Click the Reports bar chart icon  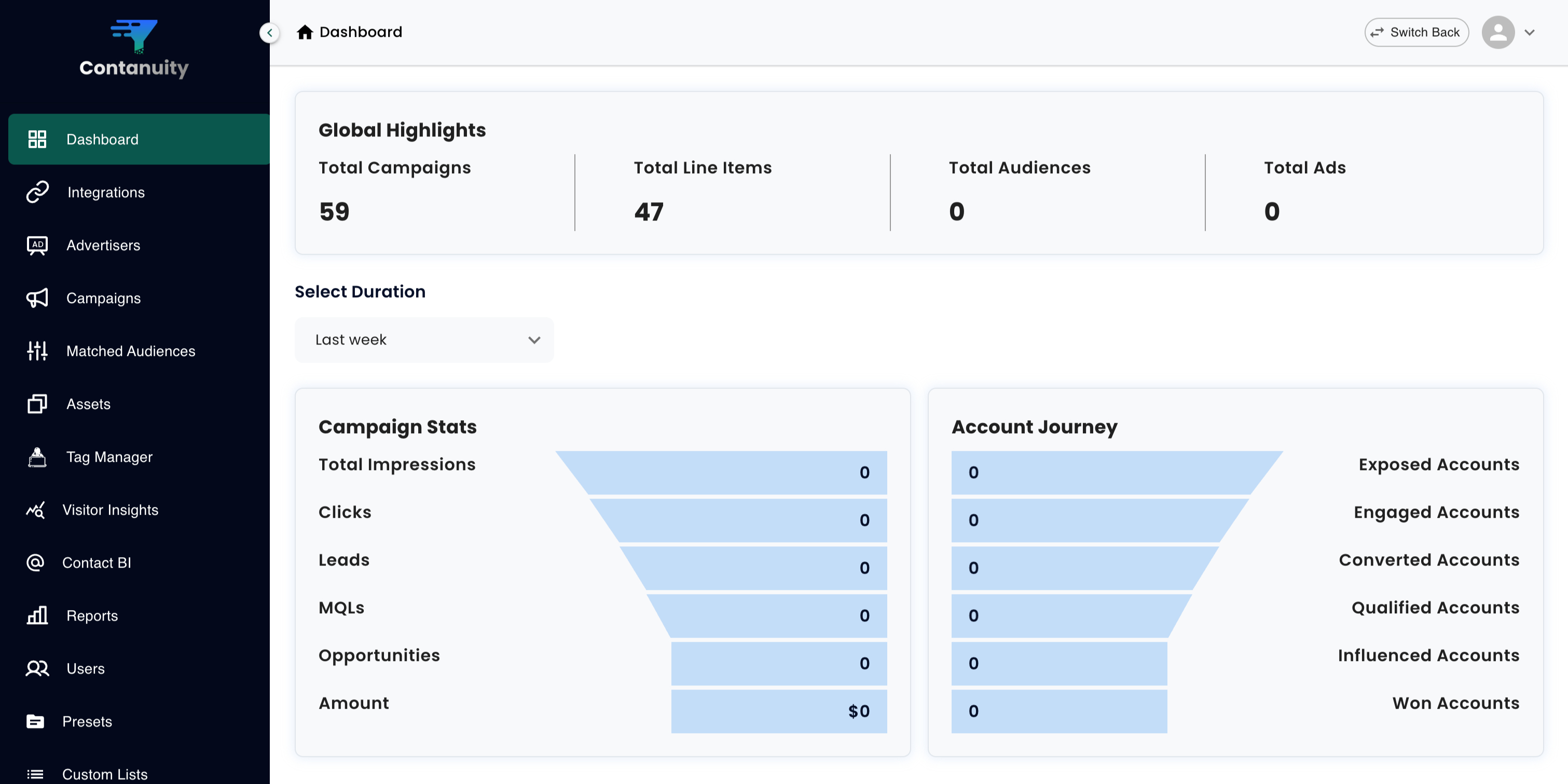(37, 615)
